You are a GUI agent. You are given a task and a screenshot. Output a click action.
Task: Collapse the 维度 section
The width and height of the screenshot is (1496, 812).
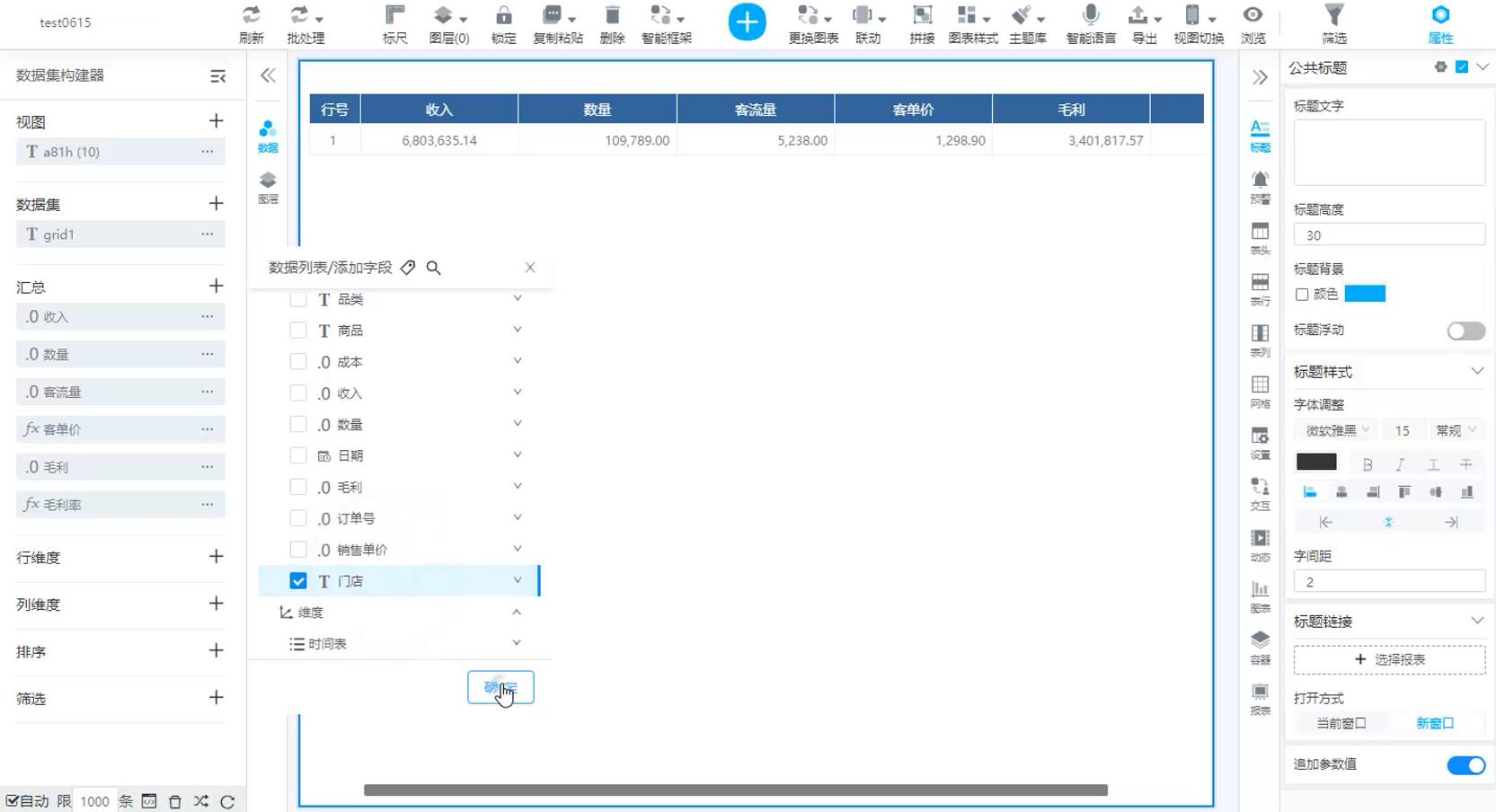(x=517, y=612)
